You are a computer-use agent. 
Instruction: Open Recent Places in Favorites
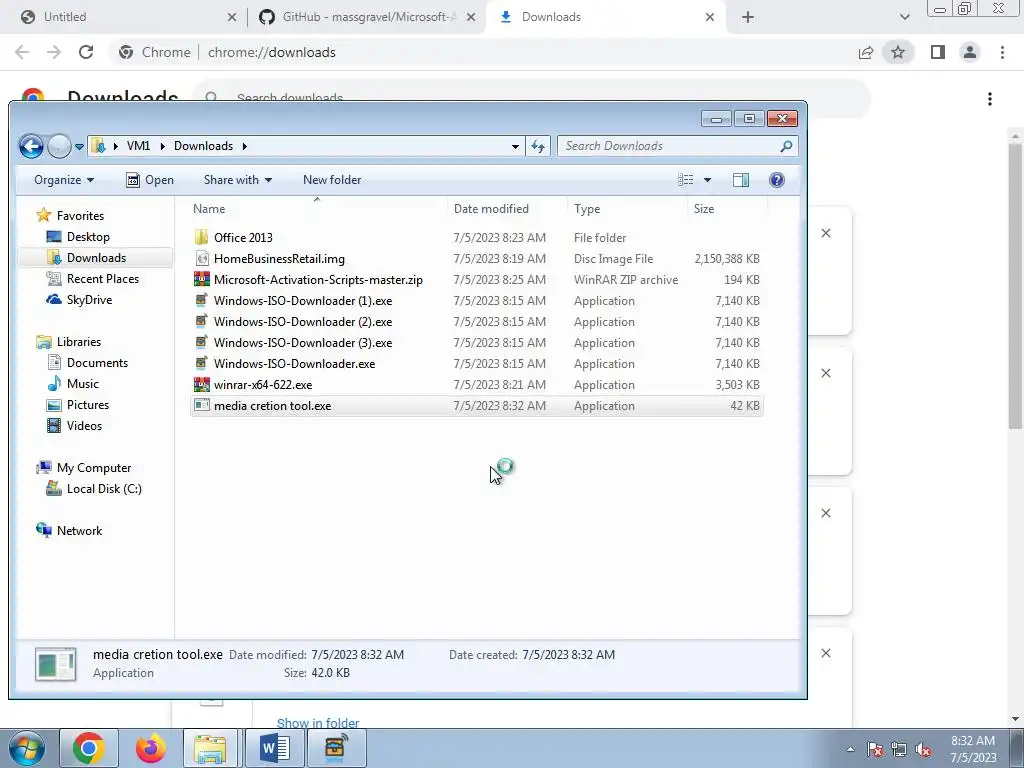point(103,279)
